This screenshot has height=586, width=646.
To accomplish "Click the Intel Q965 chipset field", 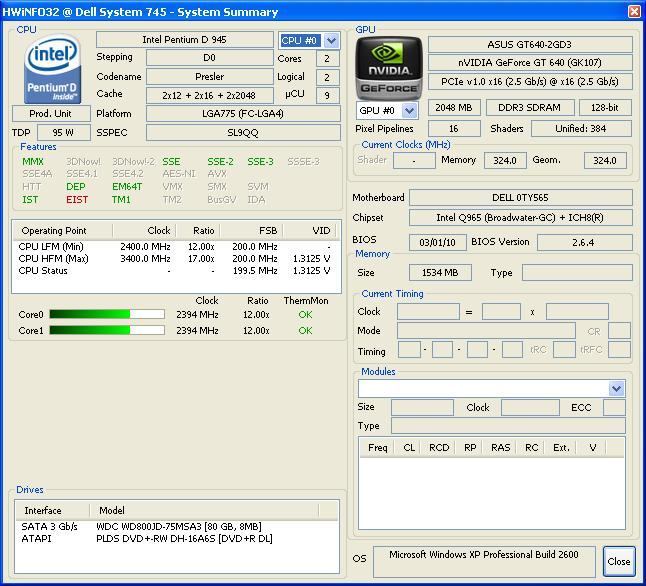I will pyautogui.click(x=520, y=218).
